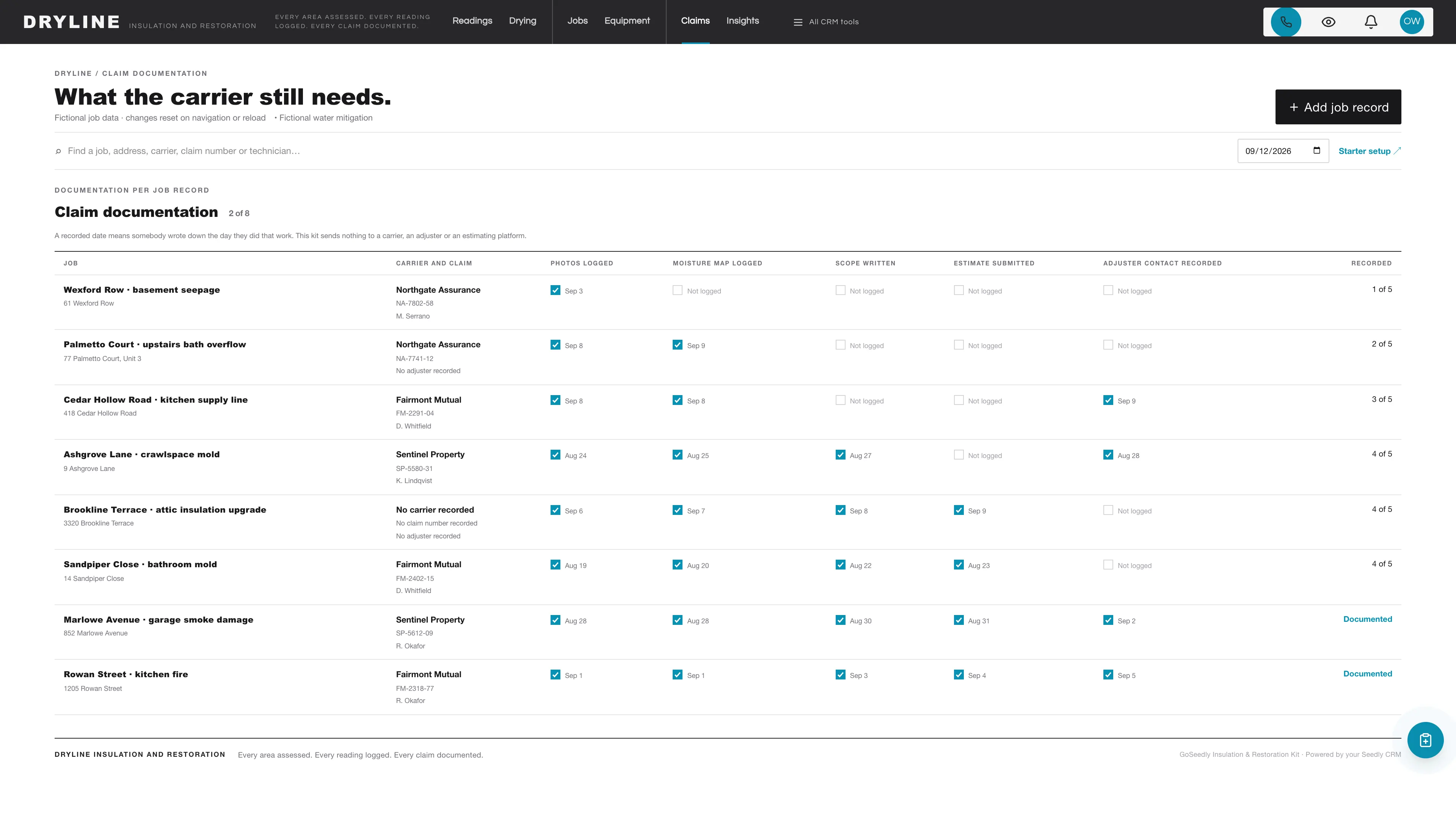Click Brookline Terrace No carrier recorded
This screenshot has width=1456, height=819.
[x=435, y=510]
